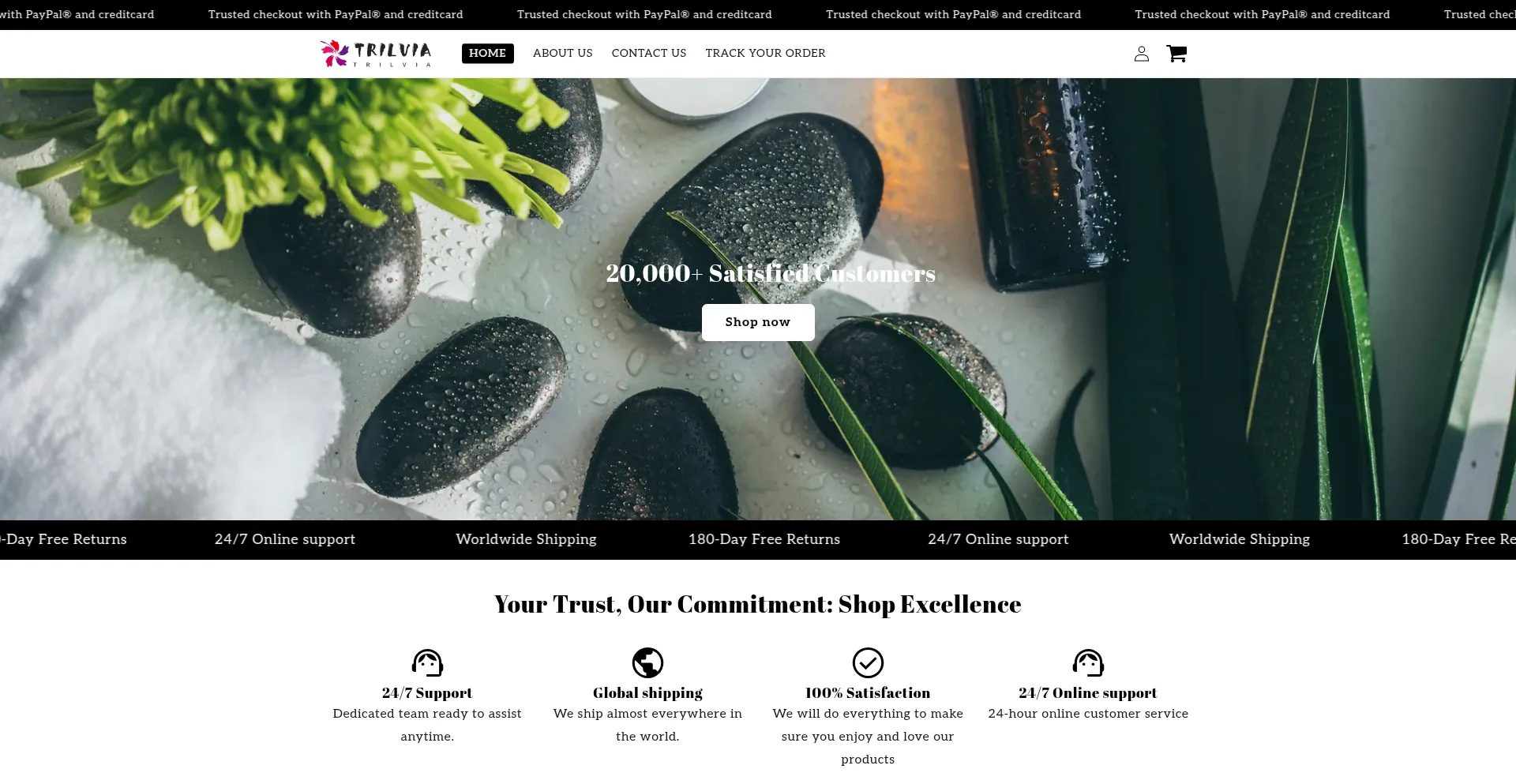The image size is (1516, 784).
Task: Go to the HOME menu item
Action: pos(487,53)
